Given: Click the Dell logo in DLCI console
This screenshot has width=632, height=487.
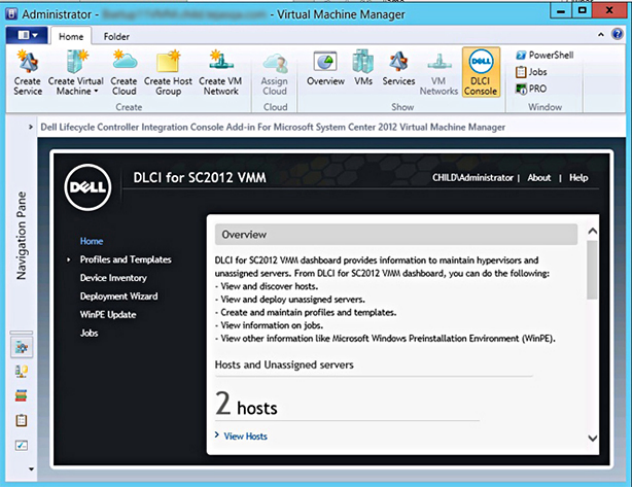Looking at the screenshot, I should tap(88, 187).
